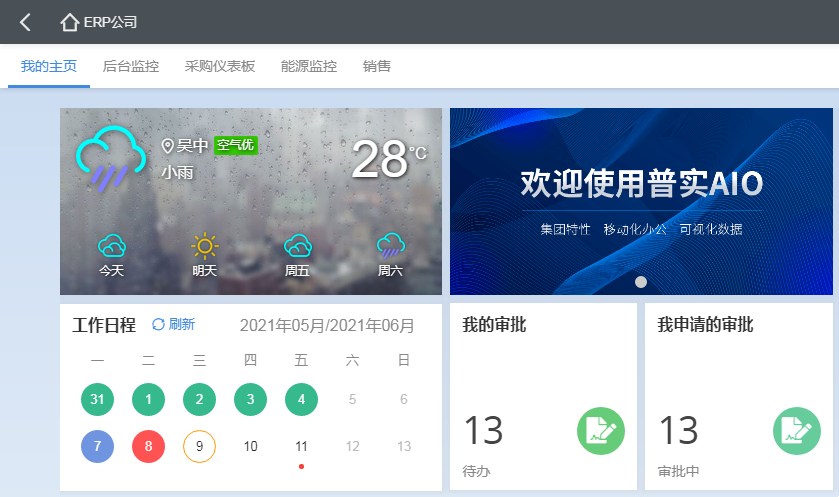Select calendar date 8 in red
839x497 pixels.
(148, 446)
